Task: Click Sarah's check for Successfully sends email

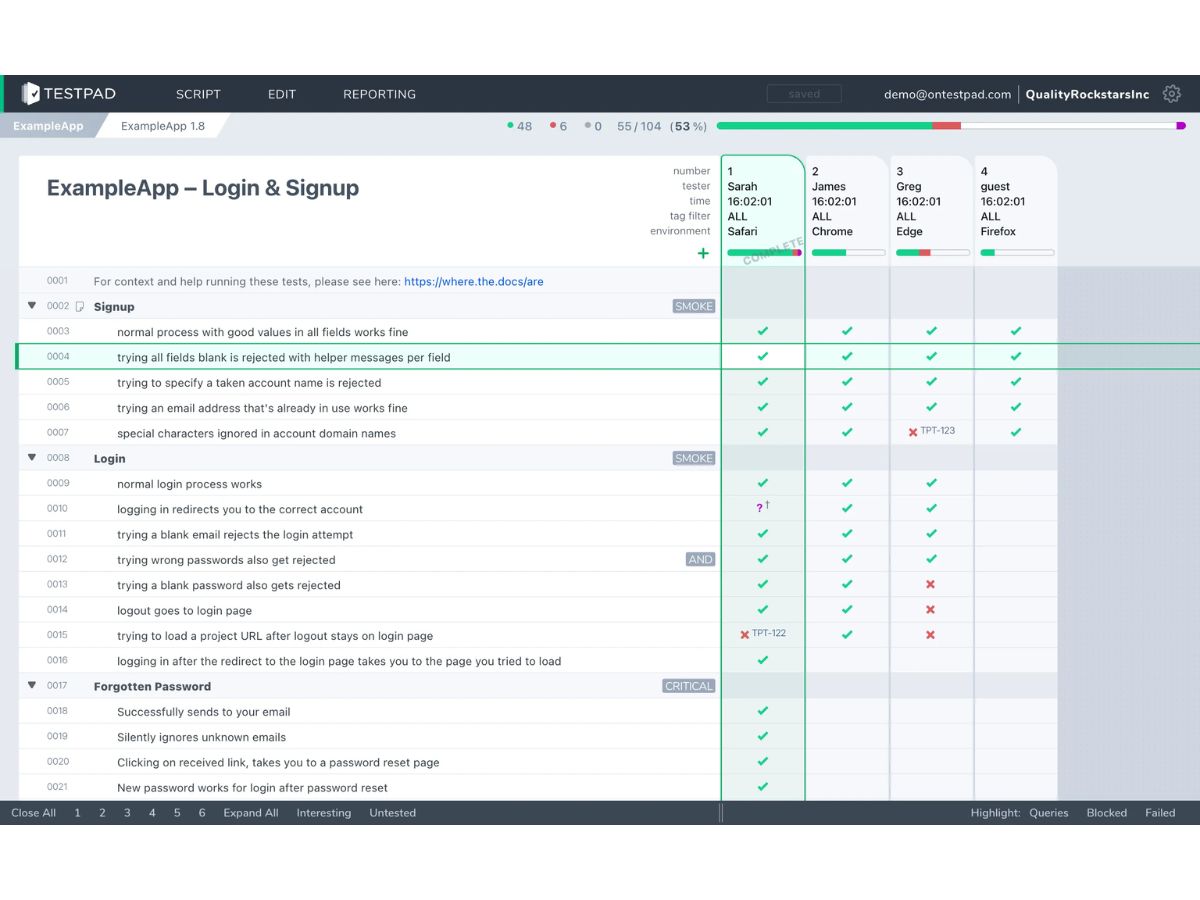Action: tap(763, 711)
